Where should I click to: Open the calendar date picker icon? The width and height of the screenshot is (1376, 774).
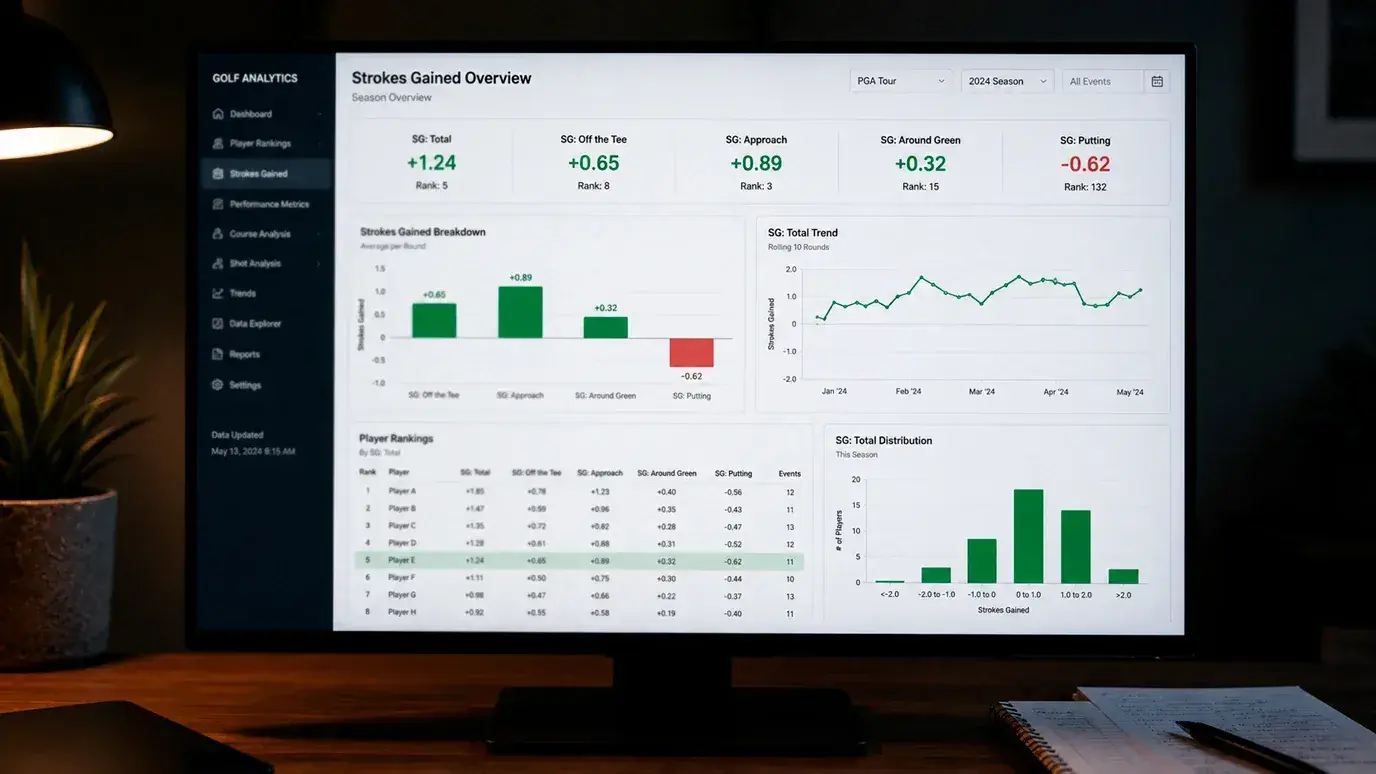tap(1157, 82)
